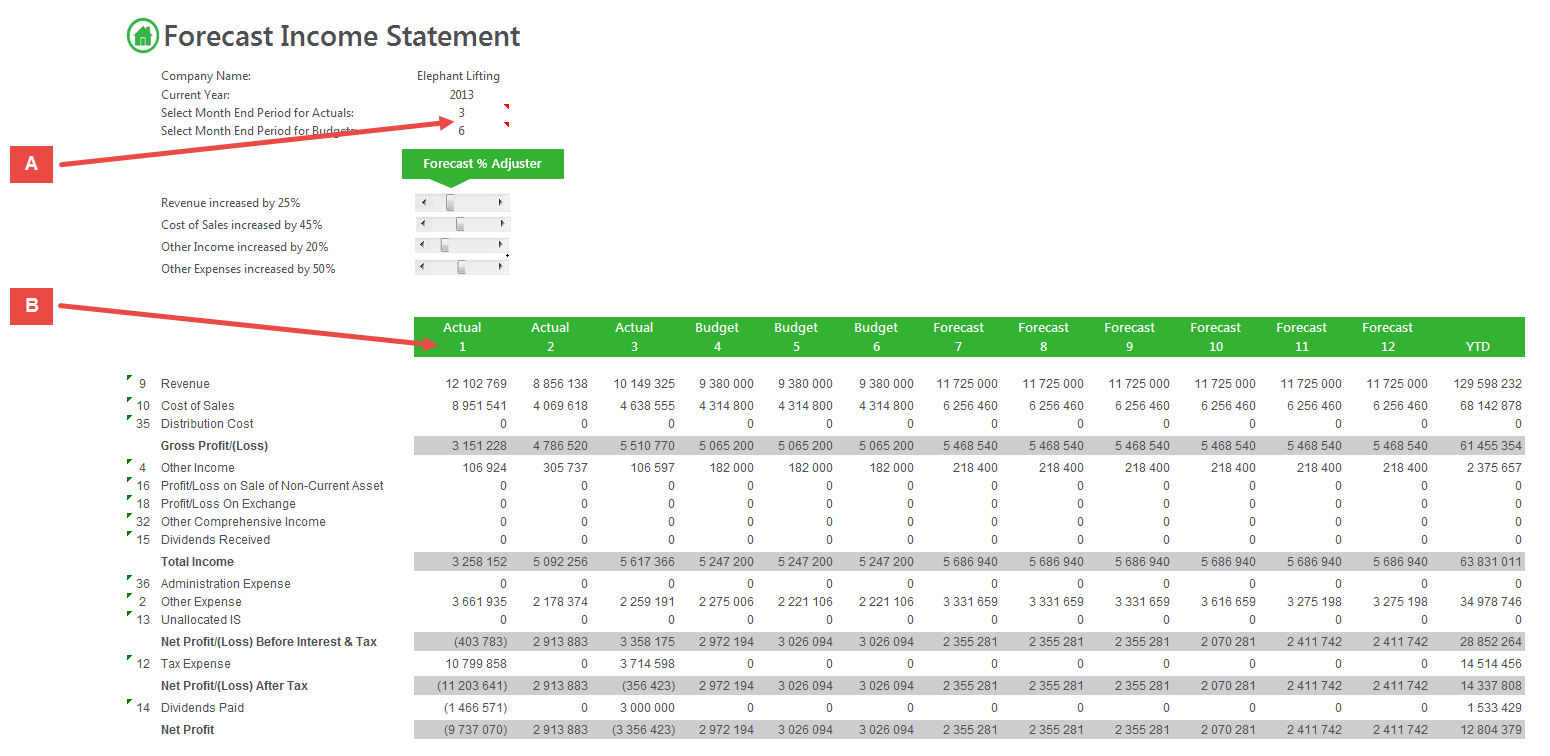The image size is (1550, 756).
Task: Select the Actuals month end period cell
Action: coord(461,112)
